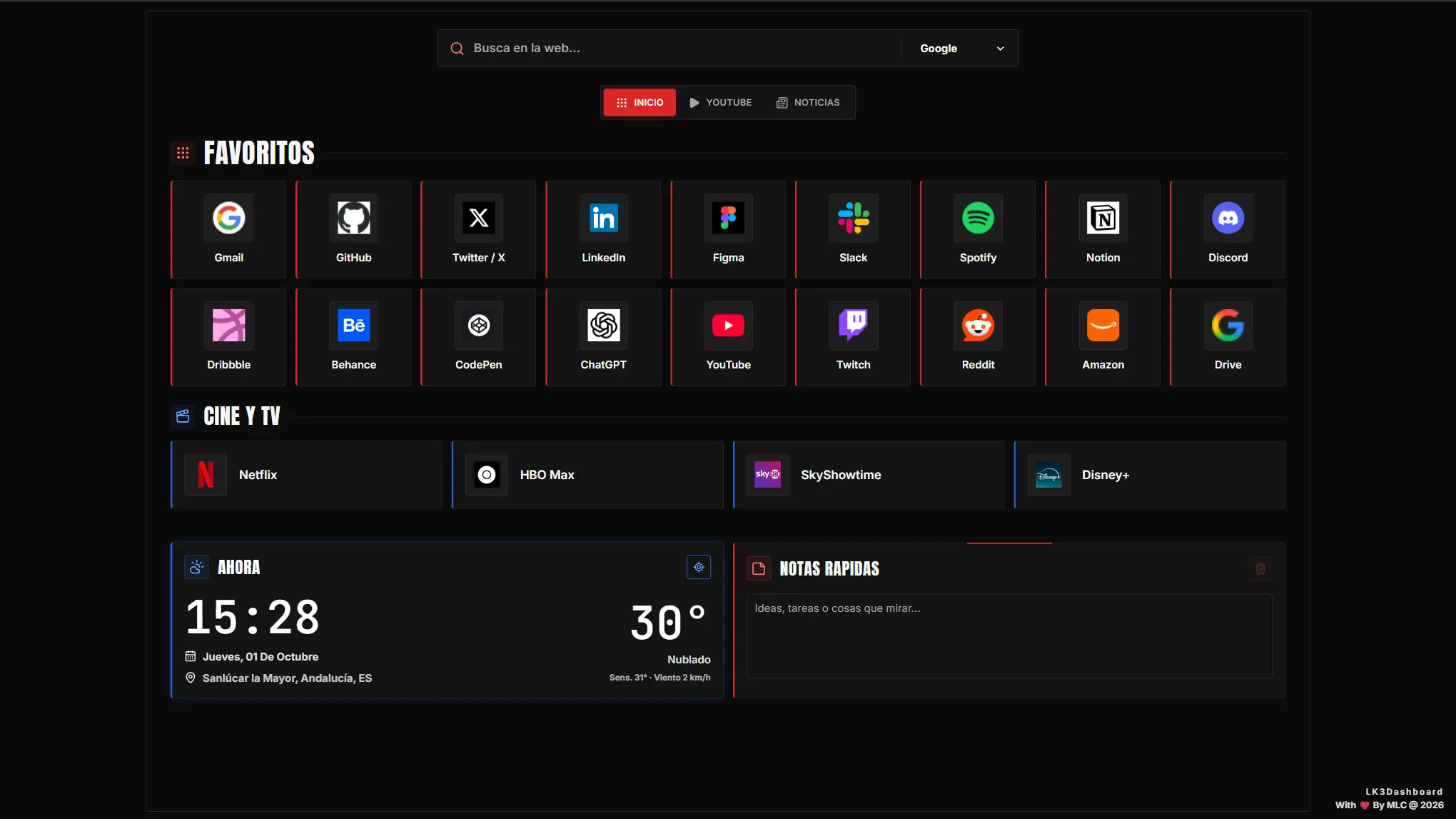The width and height of the screenshot is (1456, 819).
Task: Switch to the YouTube tab
Action: (x=721, y=103)
